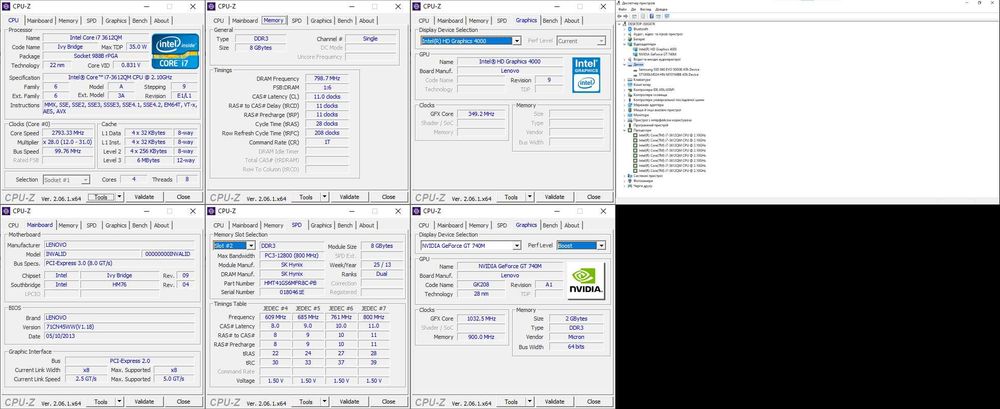Click the CPU-Z title icon of the NVIDIA Graphics window

[x=416, y=211]
